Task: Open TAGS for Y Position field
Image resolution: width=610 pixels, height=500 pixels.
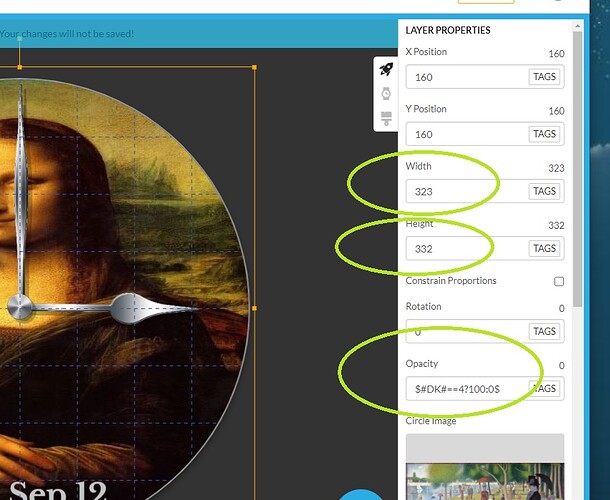Action: 544,134
